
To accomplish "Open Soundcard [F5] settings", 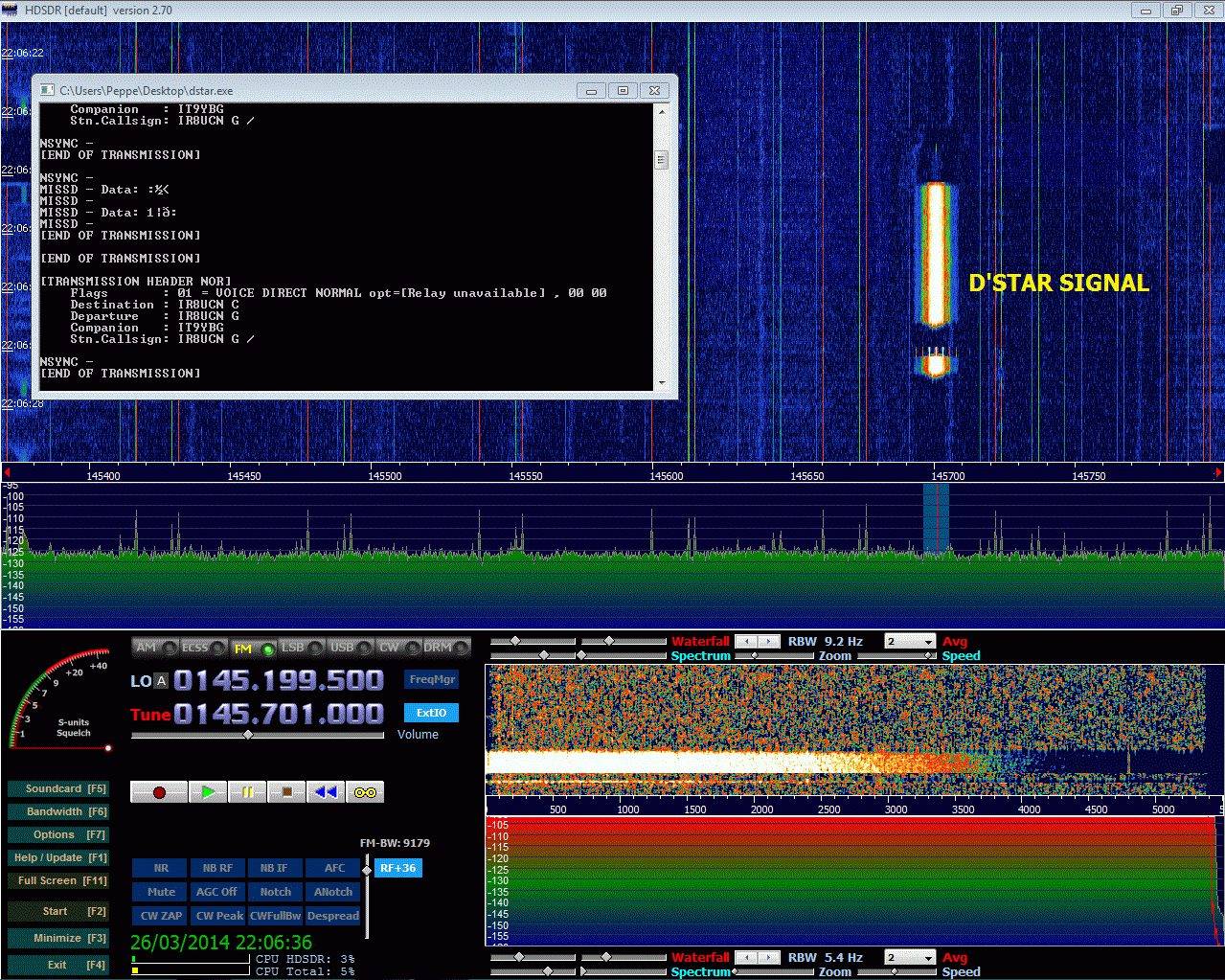I will point(57,789).
